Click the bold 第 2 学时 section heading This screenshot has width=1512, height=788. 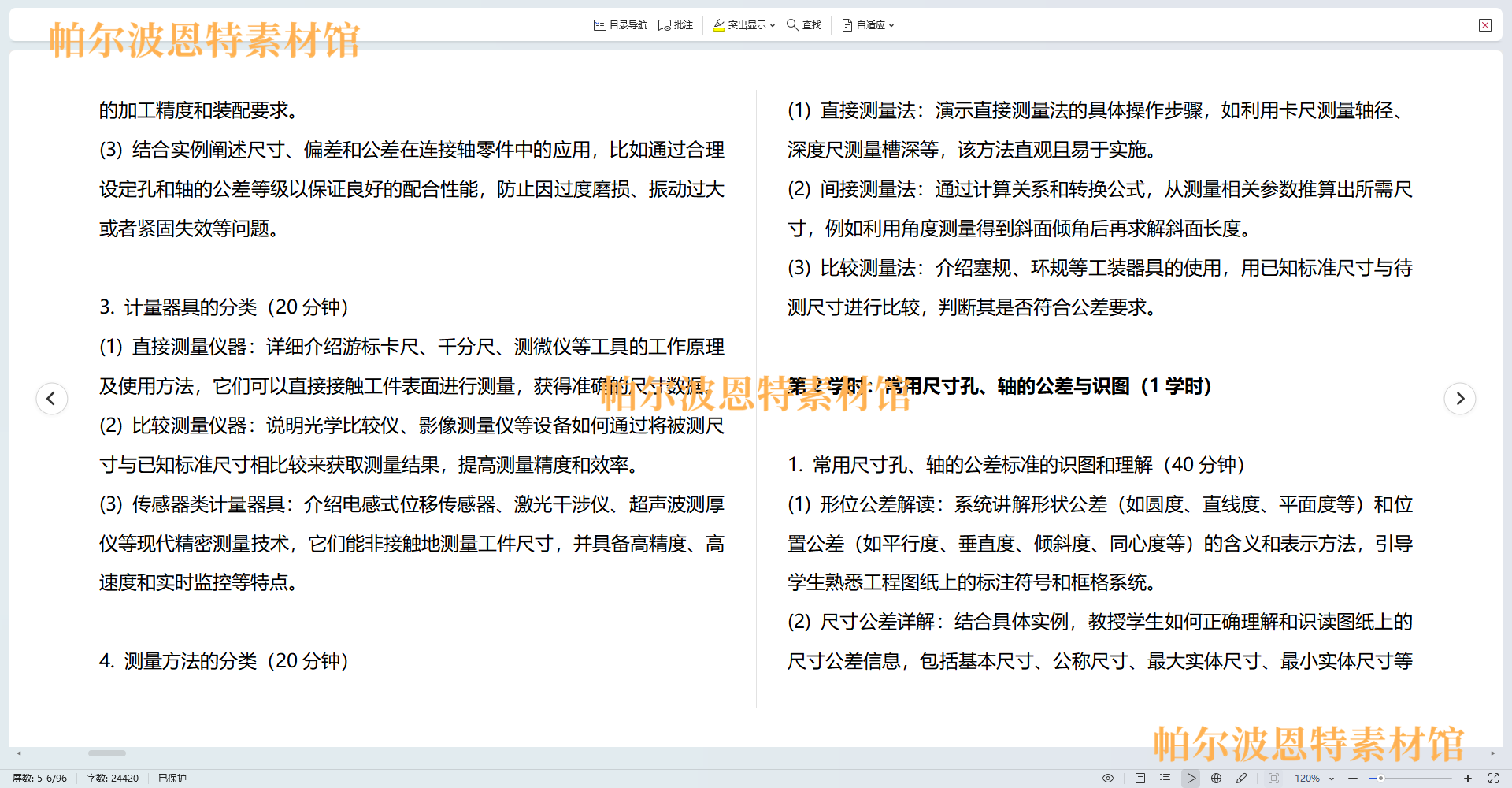tap(999, 386)
